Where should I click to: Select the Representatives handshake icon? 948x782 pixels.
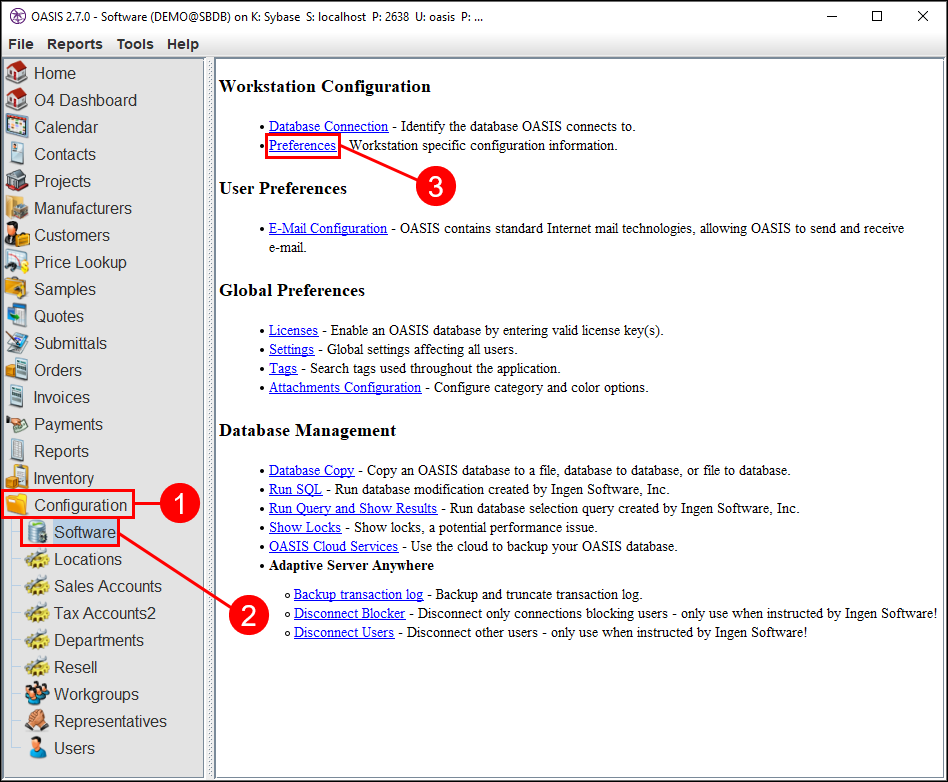pos(37,721)
